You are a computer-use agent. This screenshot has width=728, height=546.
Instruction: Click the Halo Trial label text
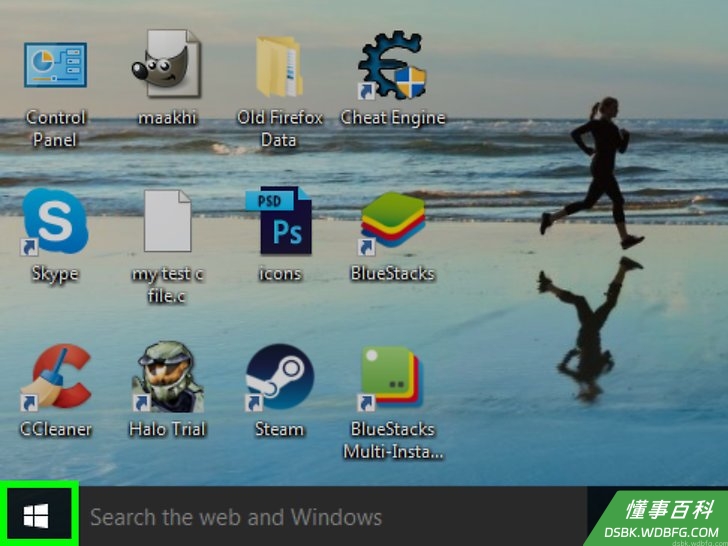(167, 429)
